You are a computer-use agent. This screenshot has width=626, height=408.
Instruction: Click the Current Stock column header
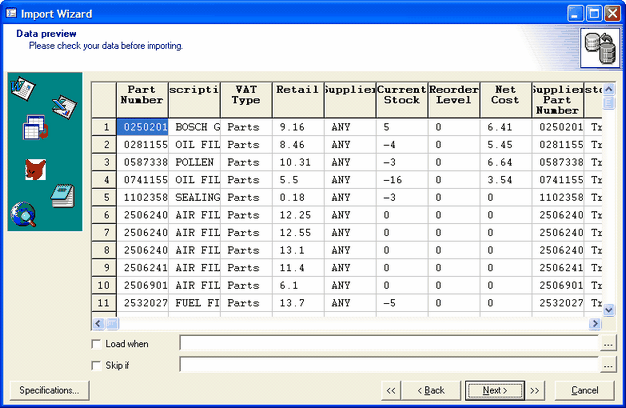coord(402,100)
